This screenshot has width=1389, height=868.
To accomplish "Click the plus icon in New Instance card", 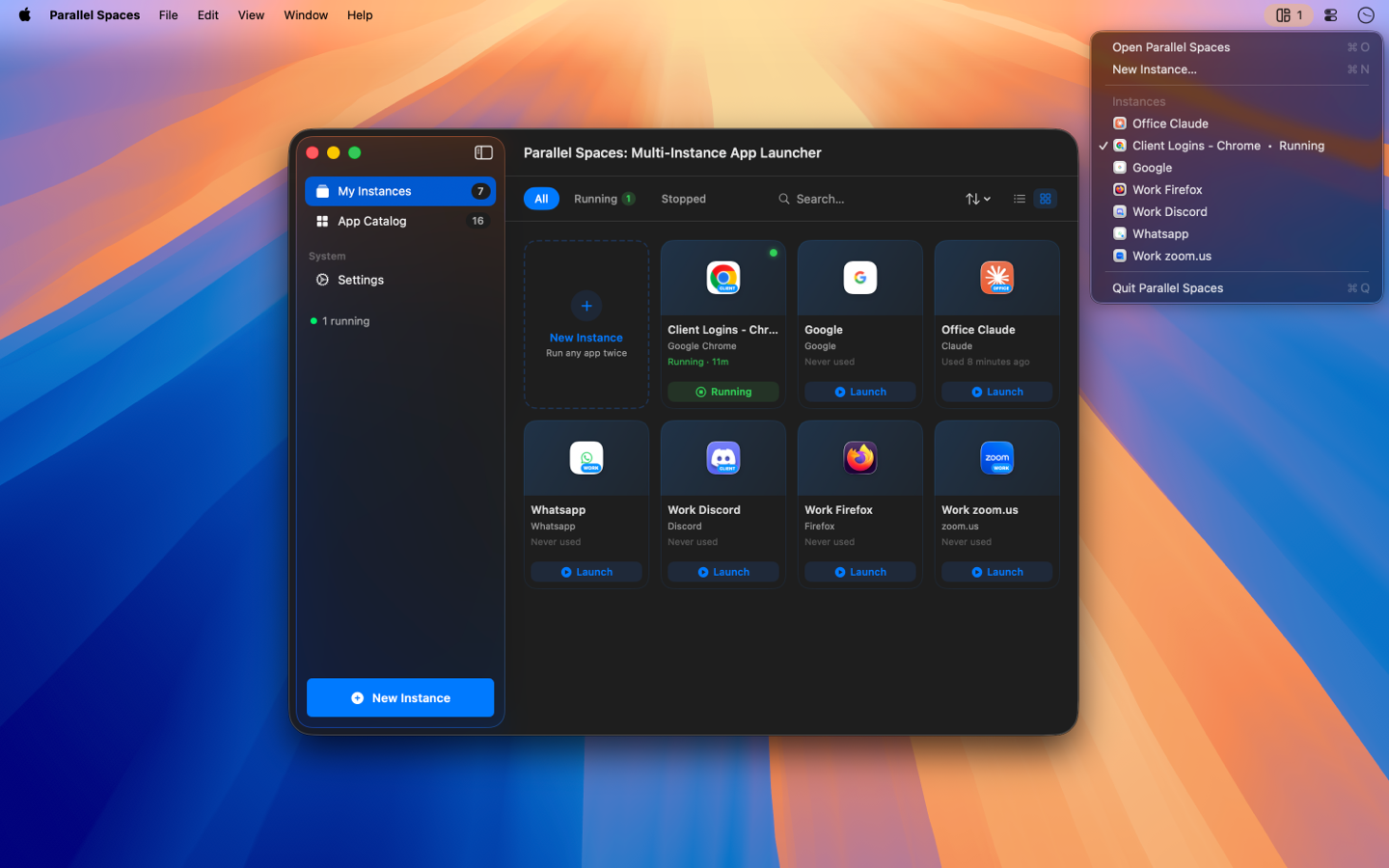I will [586, 306].
